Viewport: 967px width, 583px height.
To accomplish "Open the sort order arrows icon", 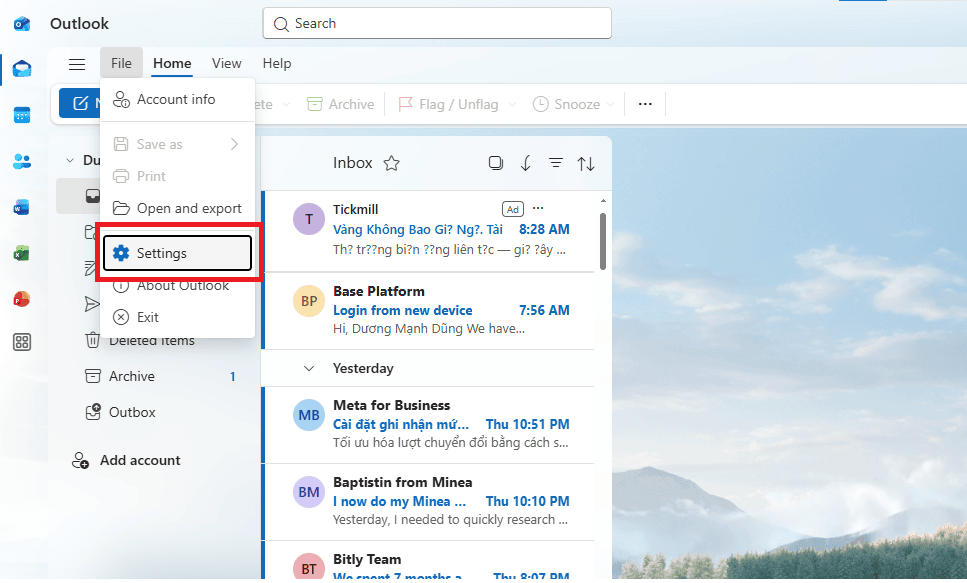I will tap(586, 163).
